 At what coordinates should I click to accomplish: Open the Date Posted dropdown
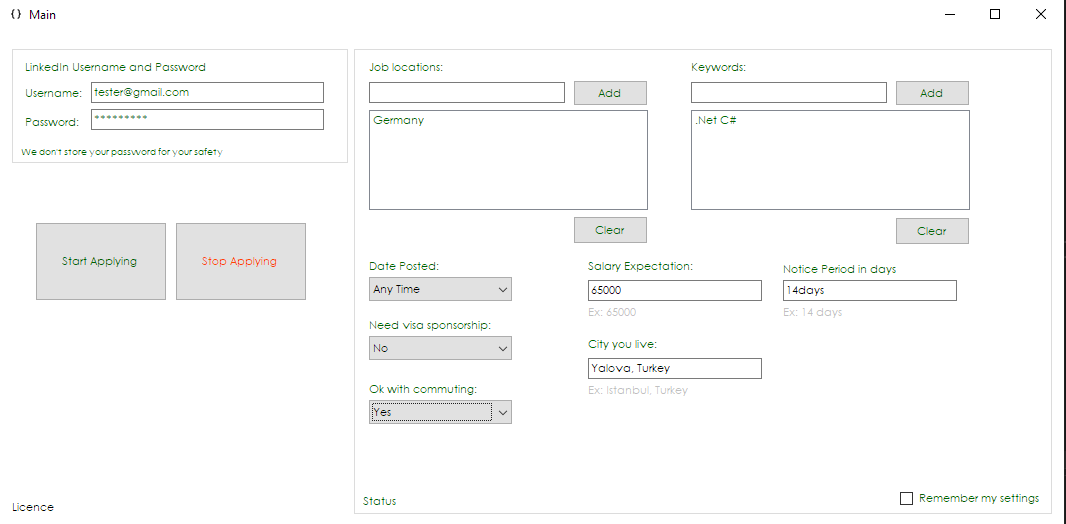pos(440,289)
